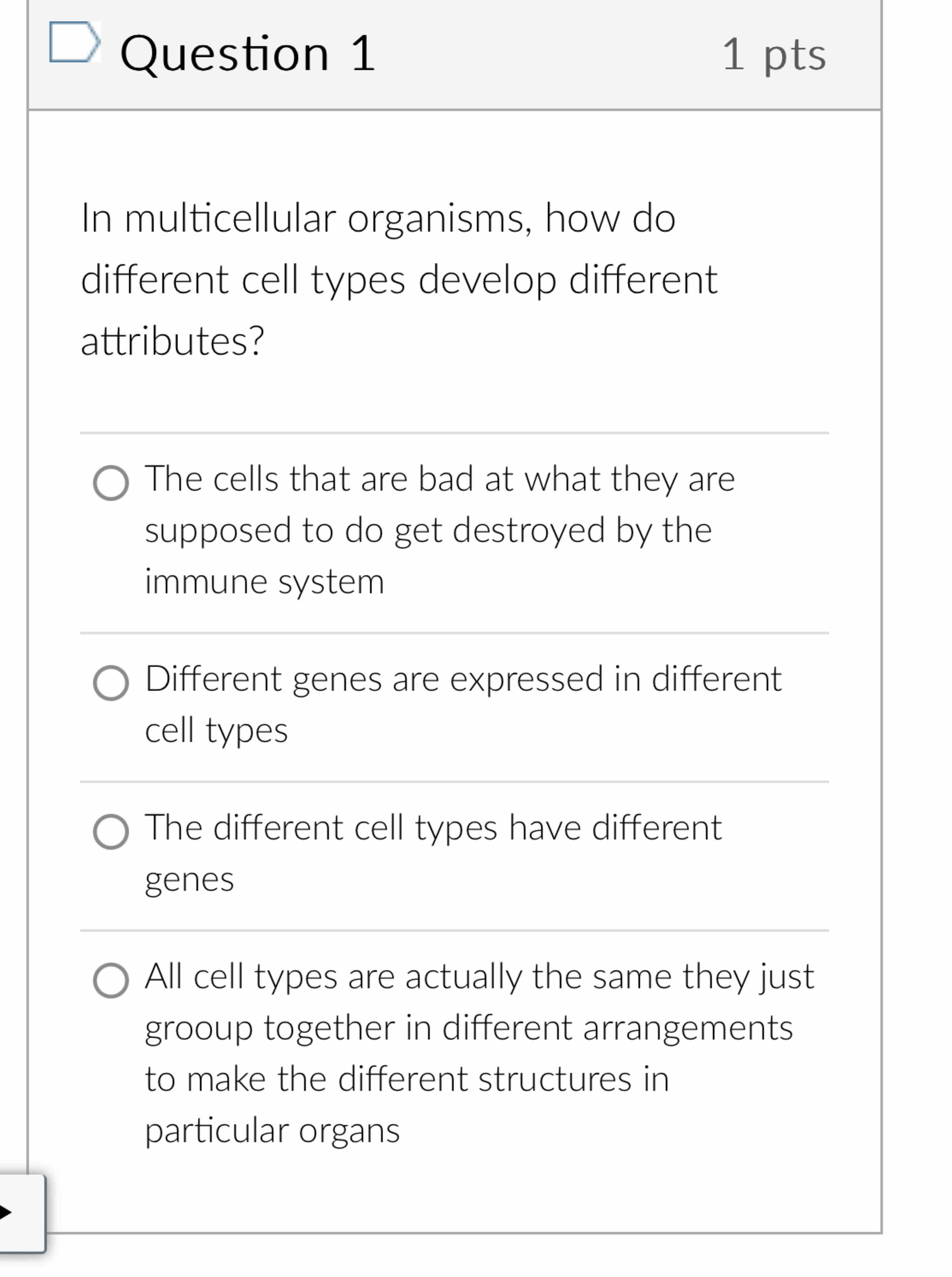Click the divider line above the answer options

point(455,431)
